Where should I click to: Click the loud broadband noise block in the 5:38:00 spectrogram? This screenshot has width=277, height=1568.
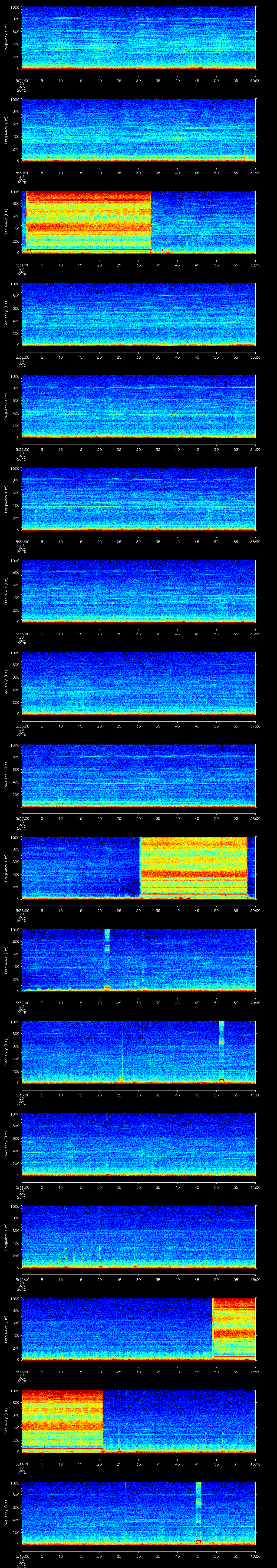click(x=194, y=868)
